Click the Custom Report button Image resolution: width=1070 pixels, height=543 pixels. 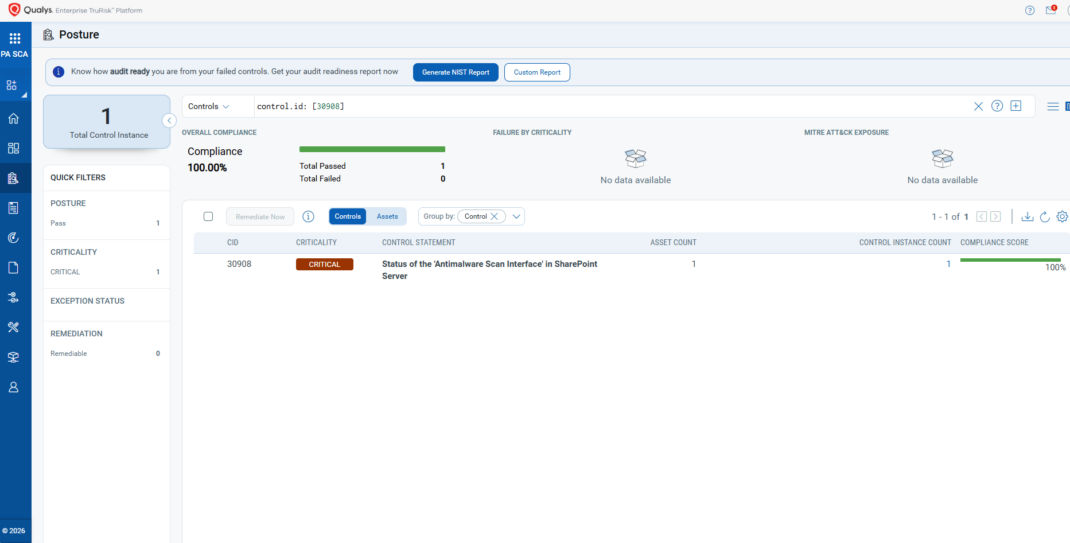pyautogui.click(x=537, y=72)
